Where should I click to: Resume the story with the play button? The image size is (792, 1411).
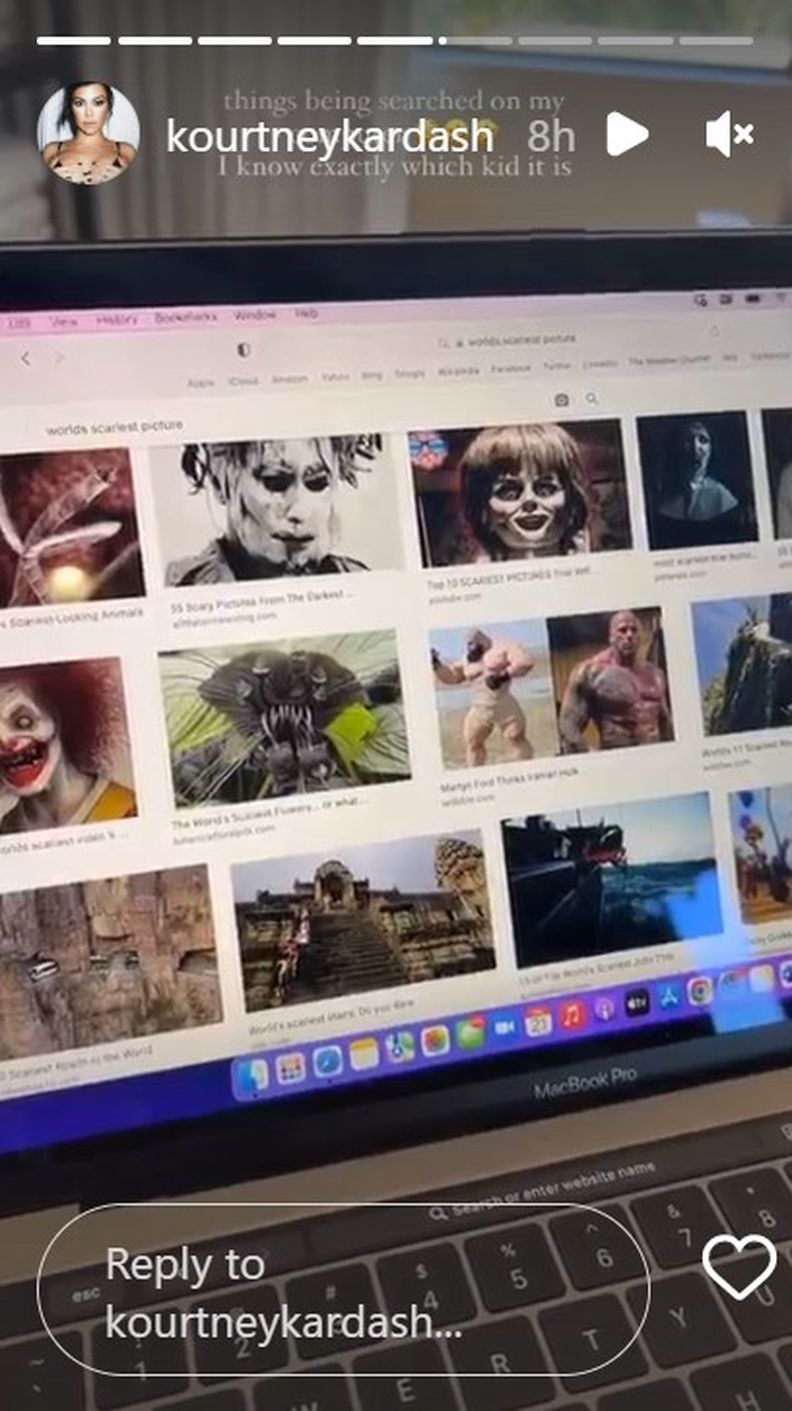click(x=627, y=134)
